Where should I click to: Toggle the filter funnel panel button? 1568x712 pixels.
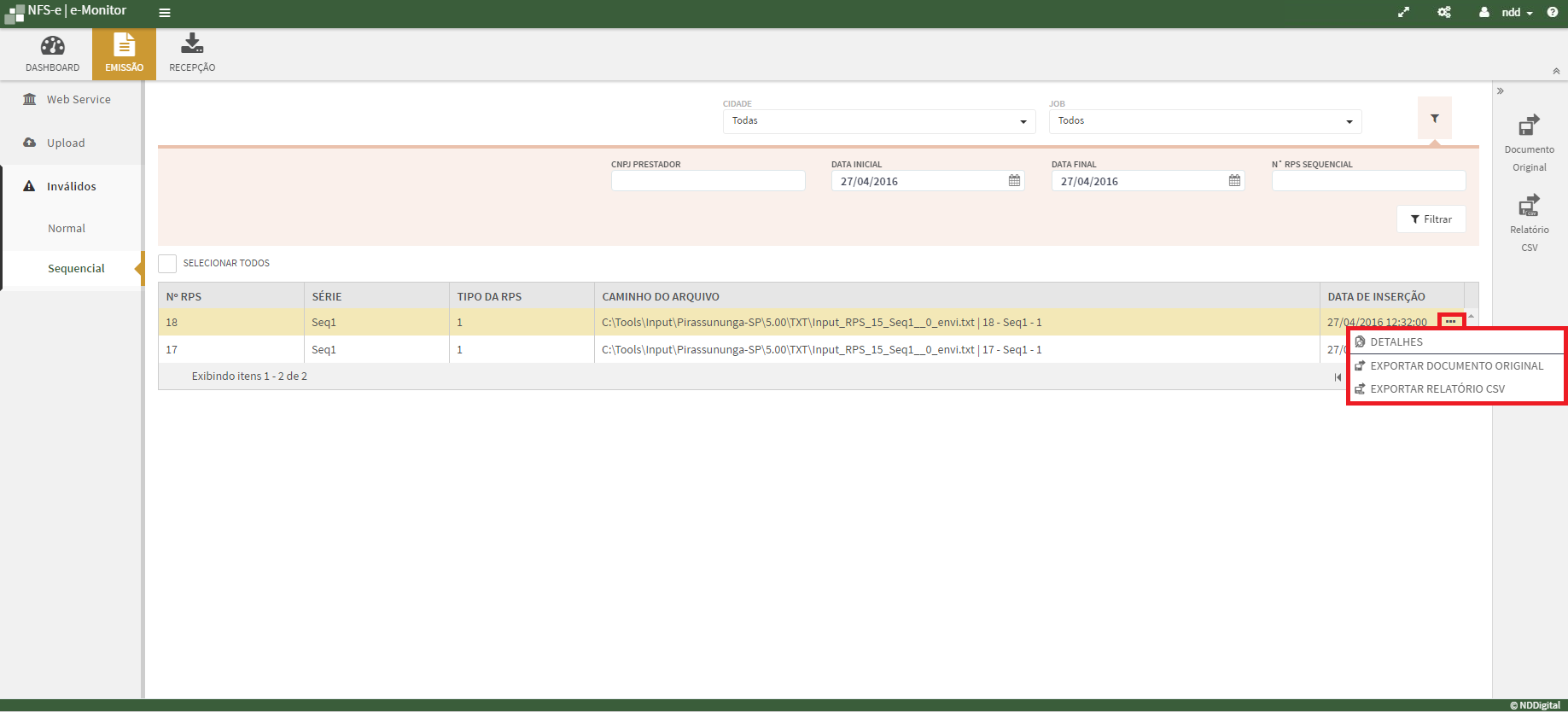[1435, 120]
